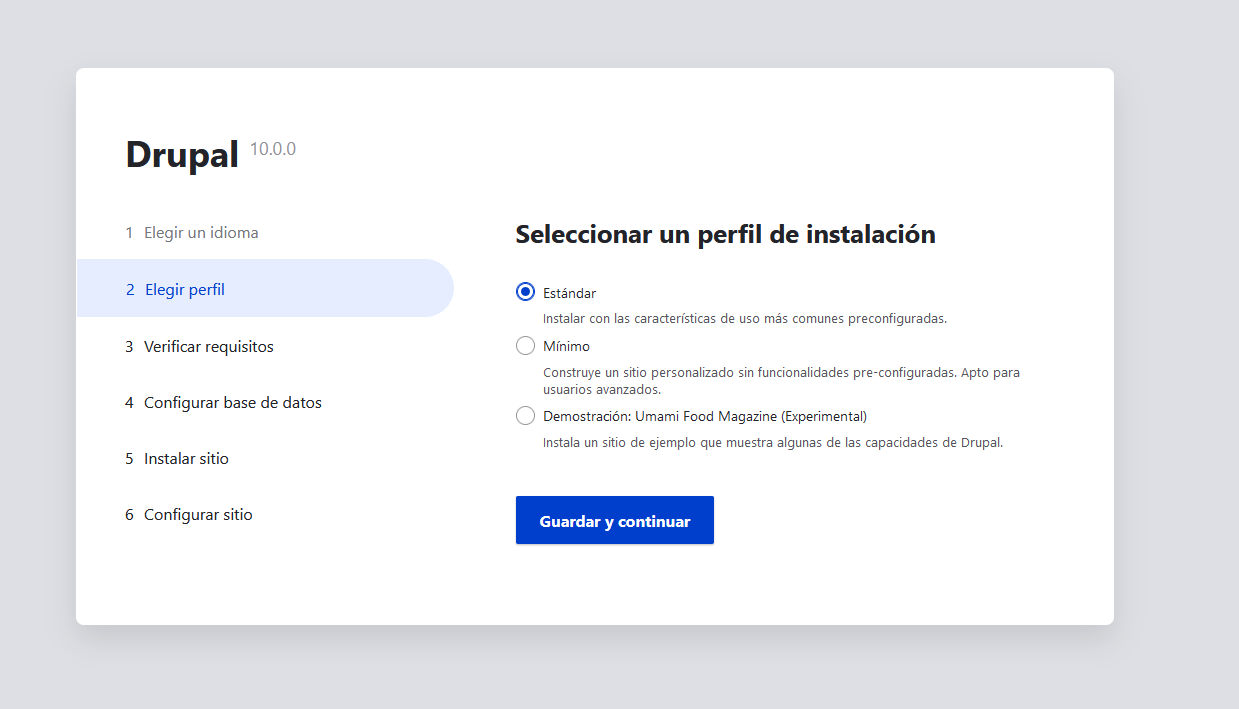Click the Drupal title text
Screen dimensions: 1239x709
[x=182, y=155]
